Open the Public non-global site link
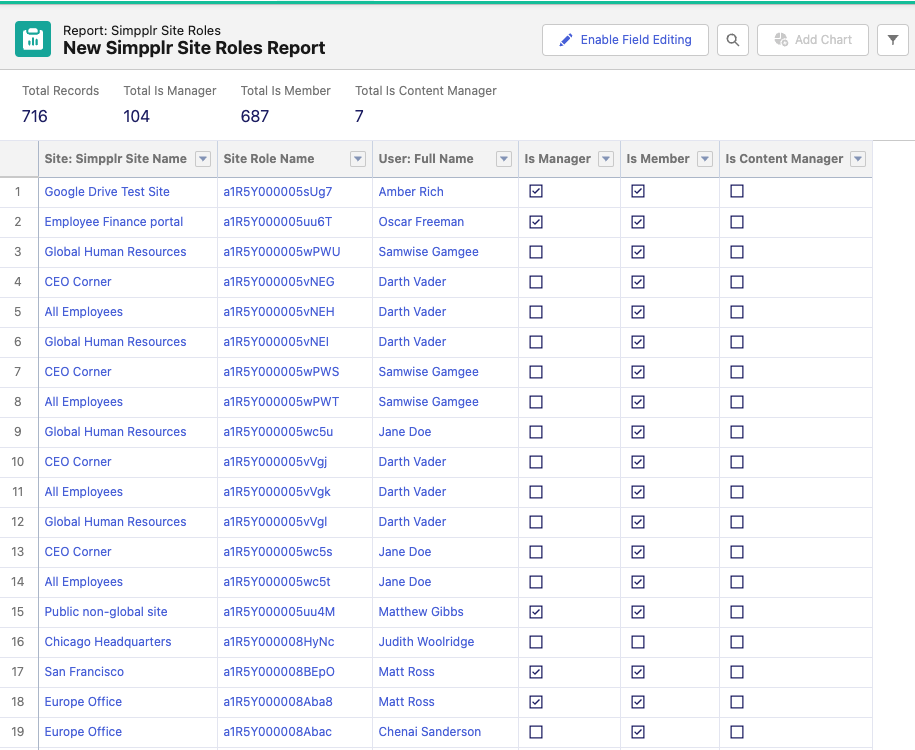This screenshot has width=915, height=750. 106,612
